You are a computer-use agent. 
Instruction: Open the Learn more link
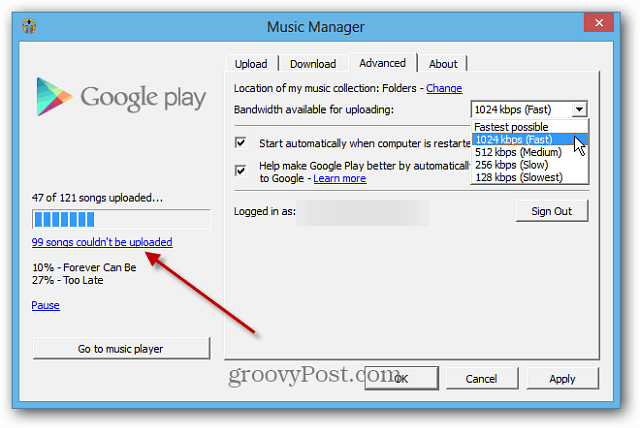point(340,178)
